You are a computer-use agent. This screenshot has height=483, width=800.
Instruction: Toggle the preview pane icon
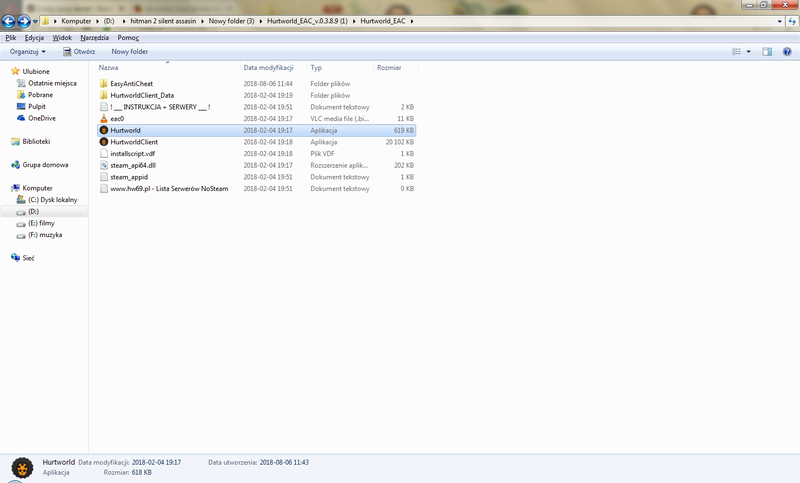(767, 52)
